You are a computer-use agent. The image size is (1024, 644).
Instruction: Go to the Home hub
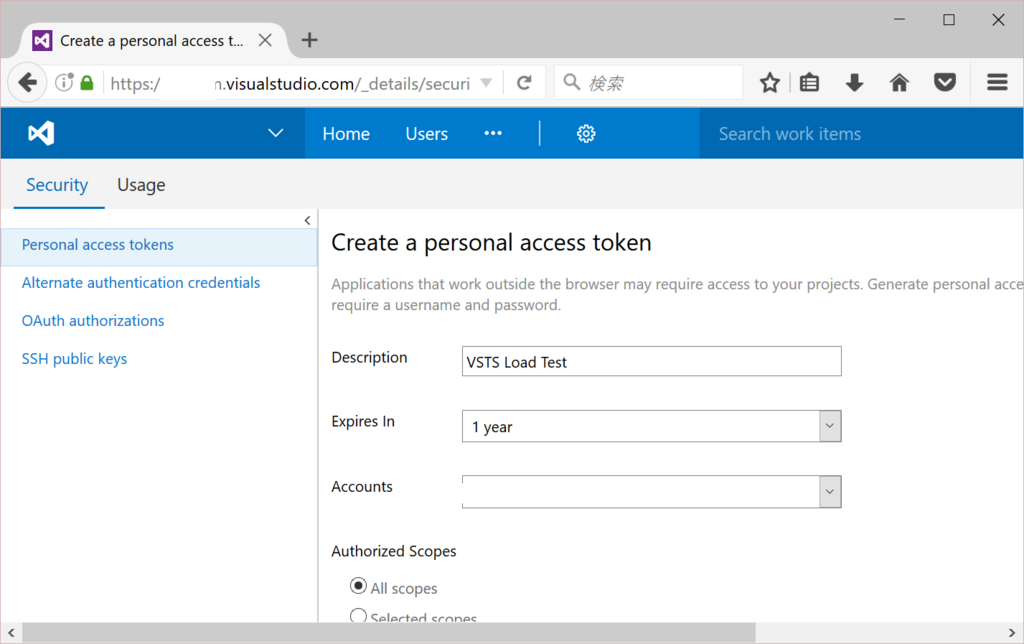click(346, 134)
